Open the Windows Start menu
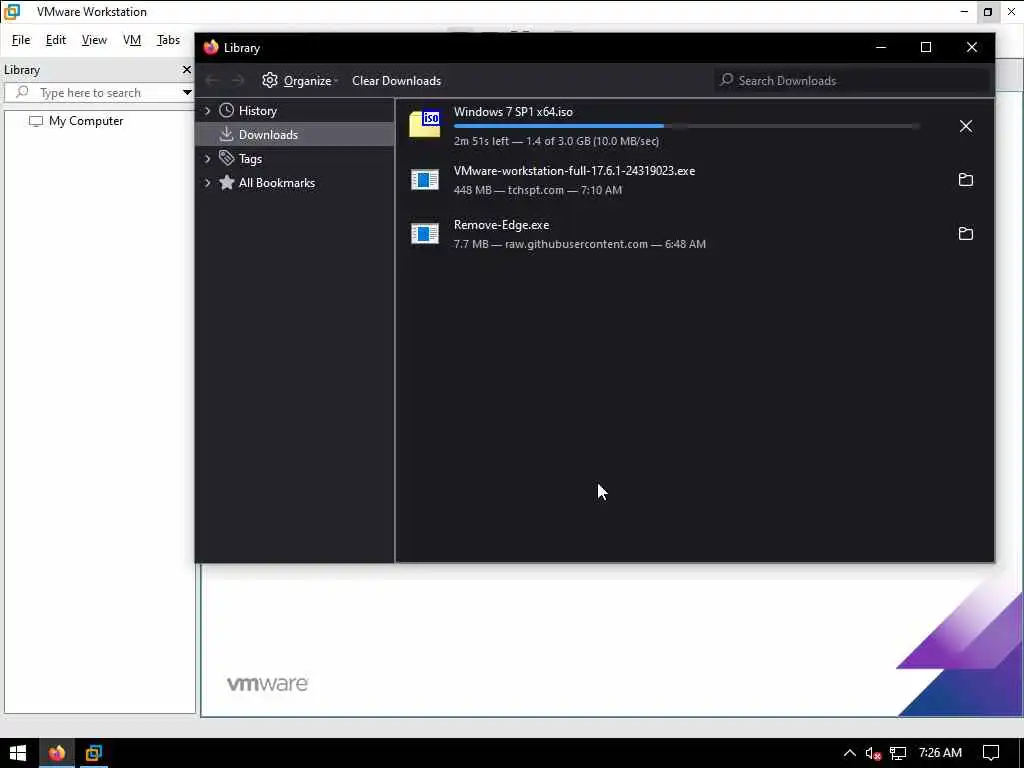 18,753
